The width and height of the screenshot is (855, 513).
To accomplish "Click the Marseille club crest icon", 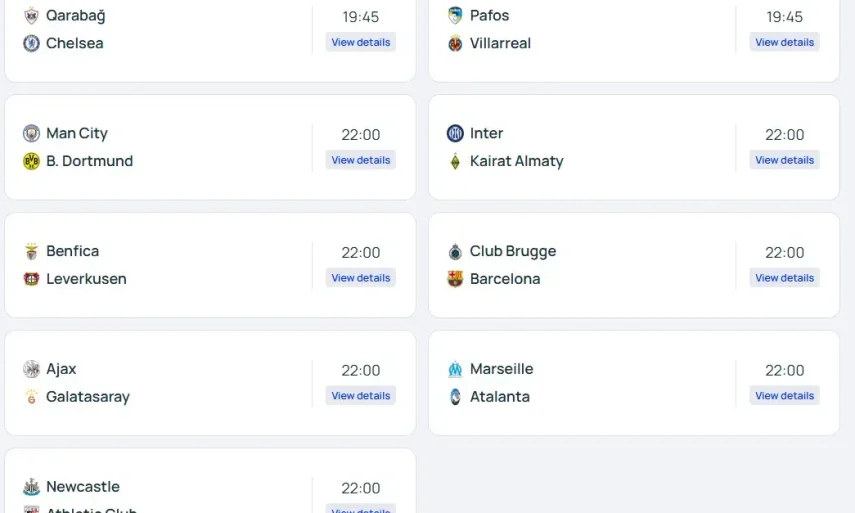I will (455, 370).
